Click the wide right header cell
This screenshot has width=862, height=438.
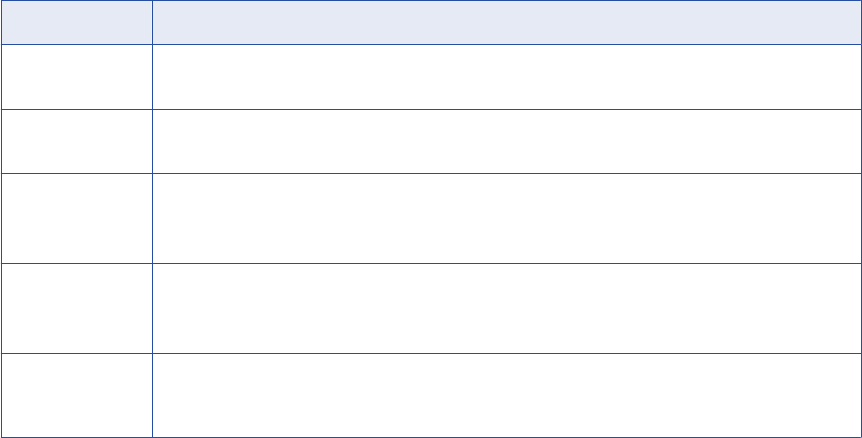pyautogui.click(x=506, y=21)
